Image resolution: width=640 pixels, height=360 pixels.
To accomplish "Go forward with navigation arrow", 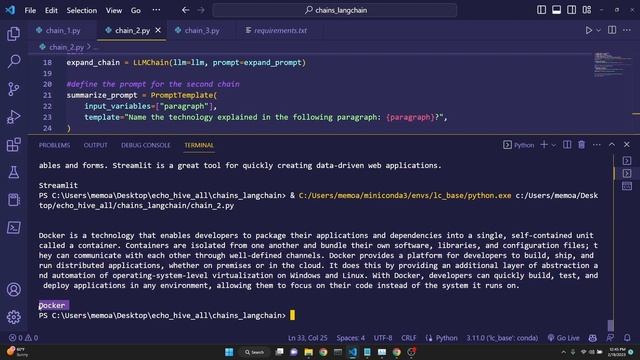I will [201, 10].
